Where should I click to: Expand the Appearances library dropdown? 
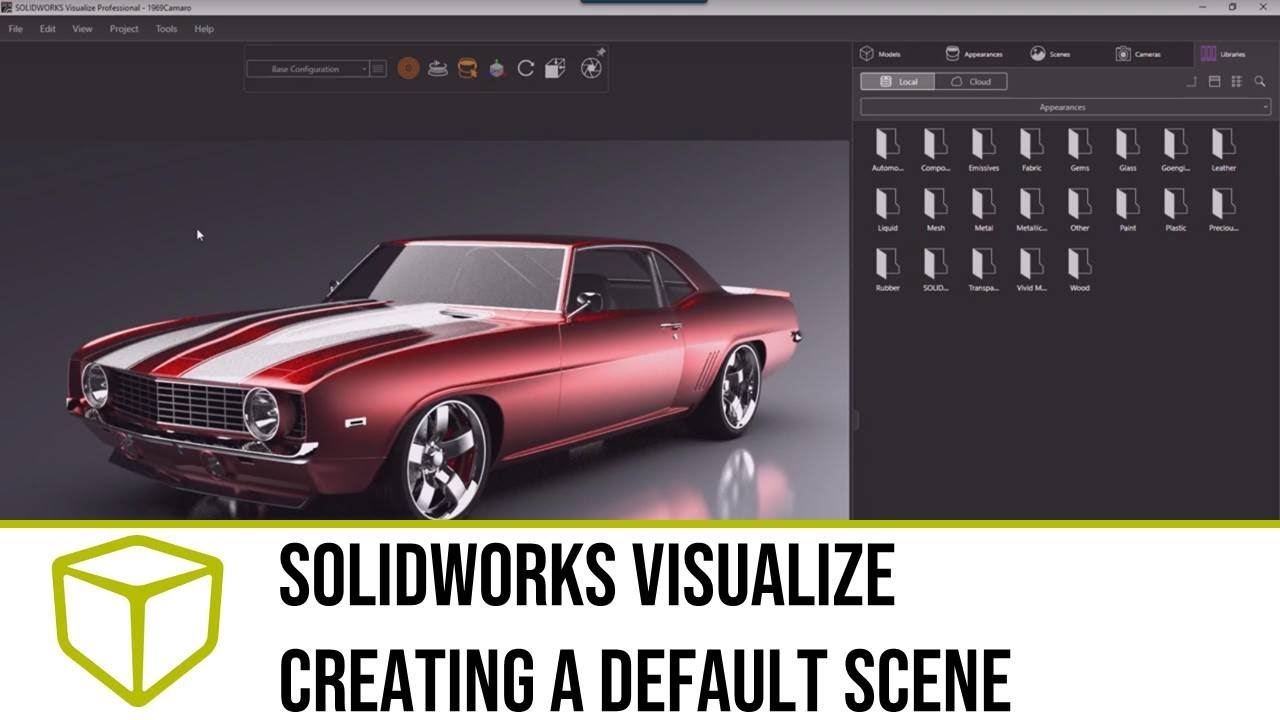(1065, 107)
